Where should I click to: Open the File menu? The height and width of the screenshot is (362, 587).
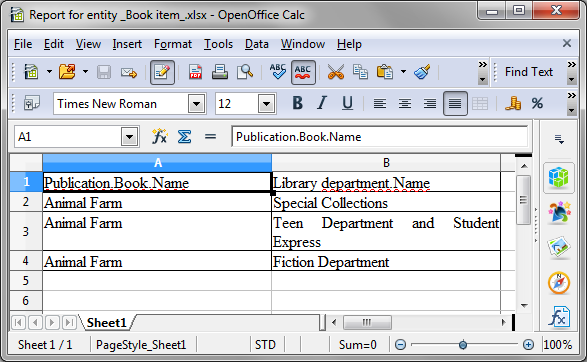point(23,44)
